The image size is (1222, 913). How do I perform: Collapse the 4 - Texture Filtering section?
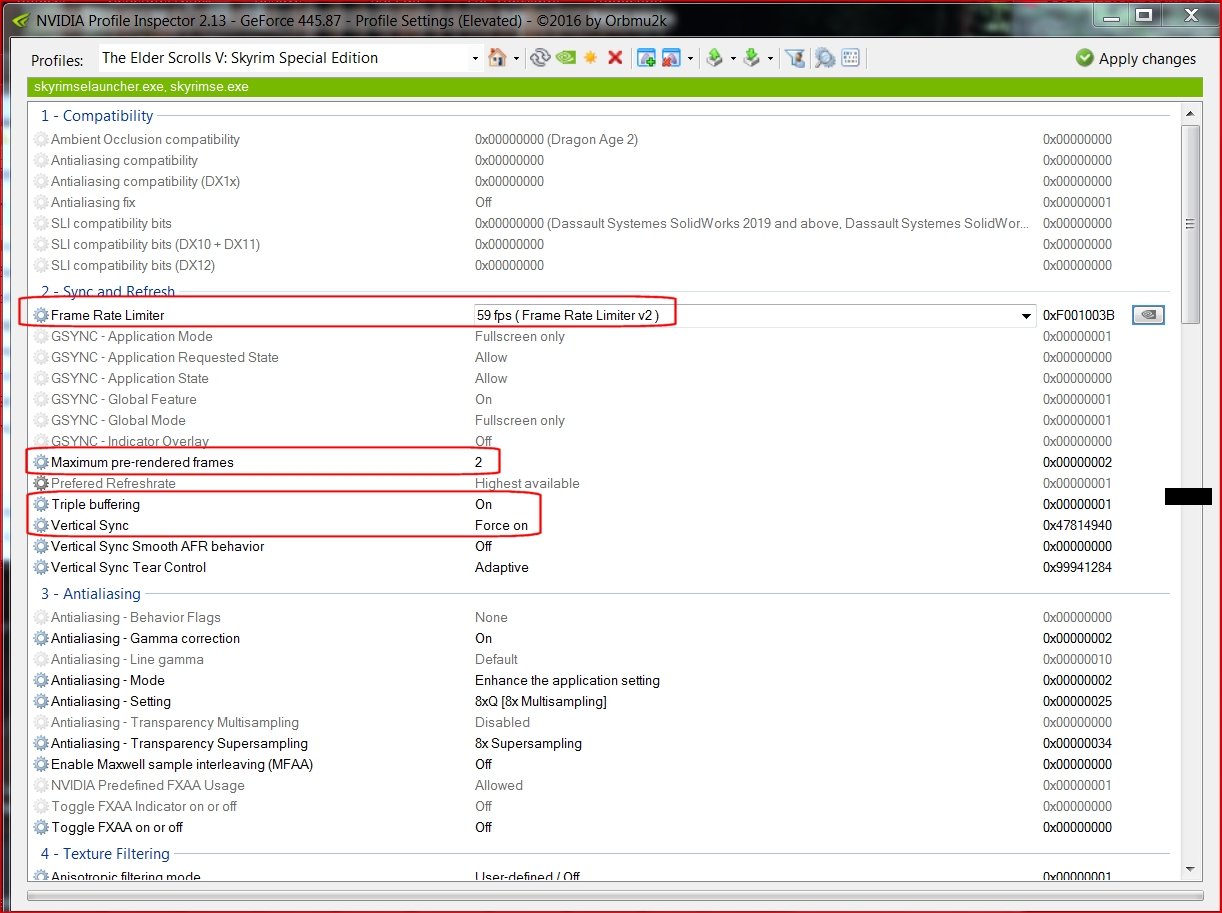click(105, 854)
